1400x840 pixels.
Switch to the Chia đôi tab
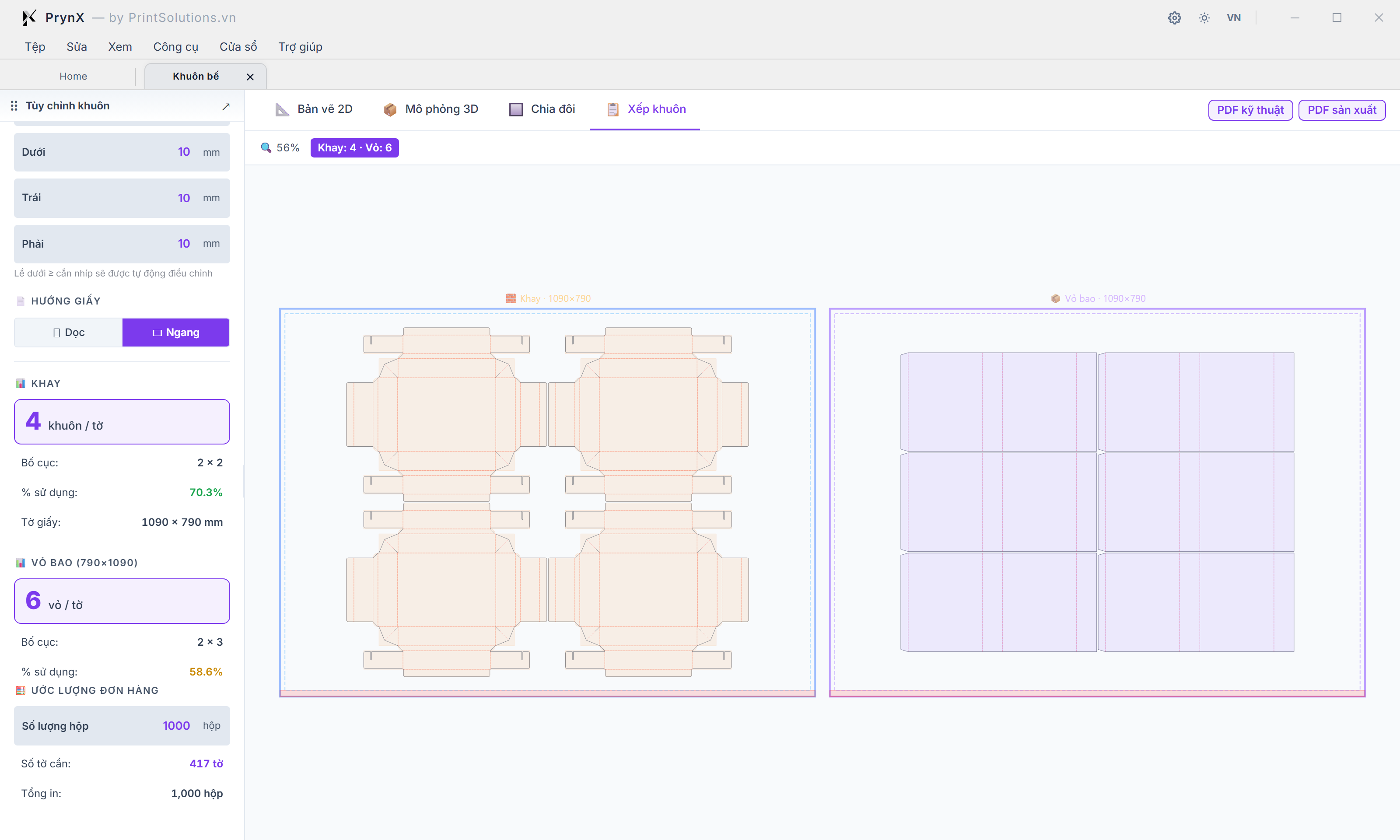click(542, 109)
